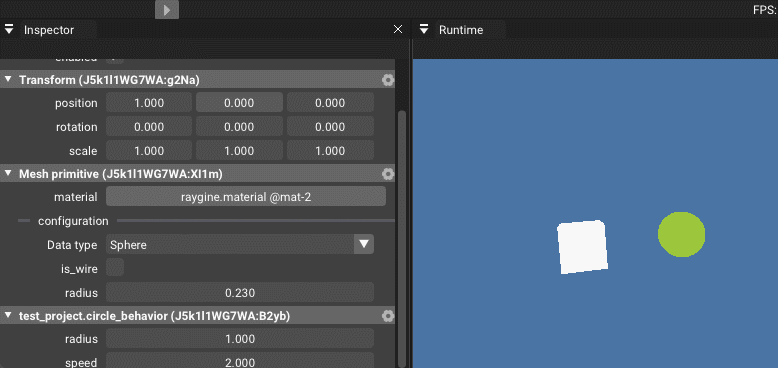
Task: Collapse the test_project.circle_behavior section
Action: [8, 315]
